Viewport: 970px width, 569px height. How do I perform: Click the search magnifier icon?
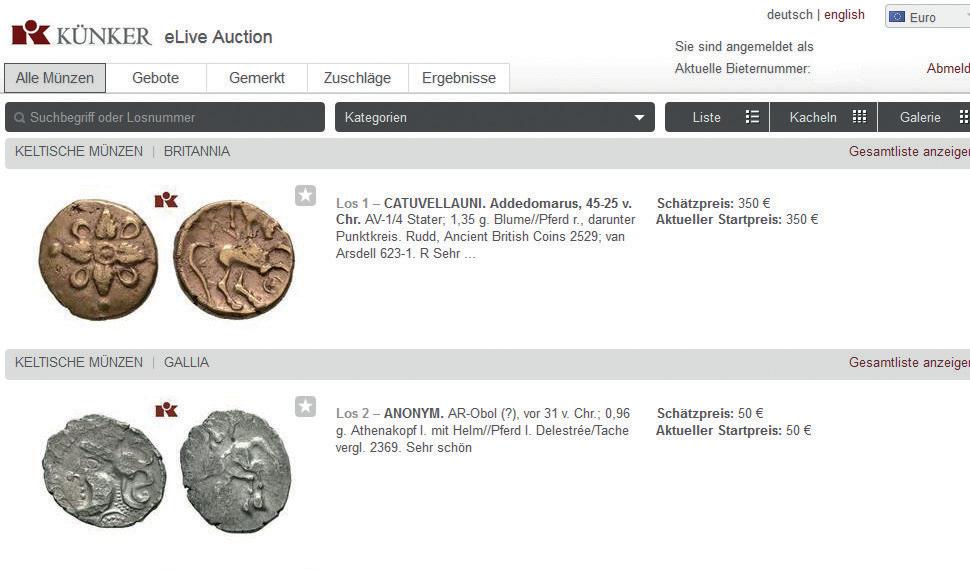coord(19,118)
